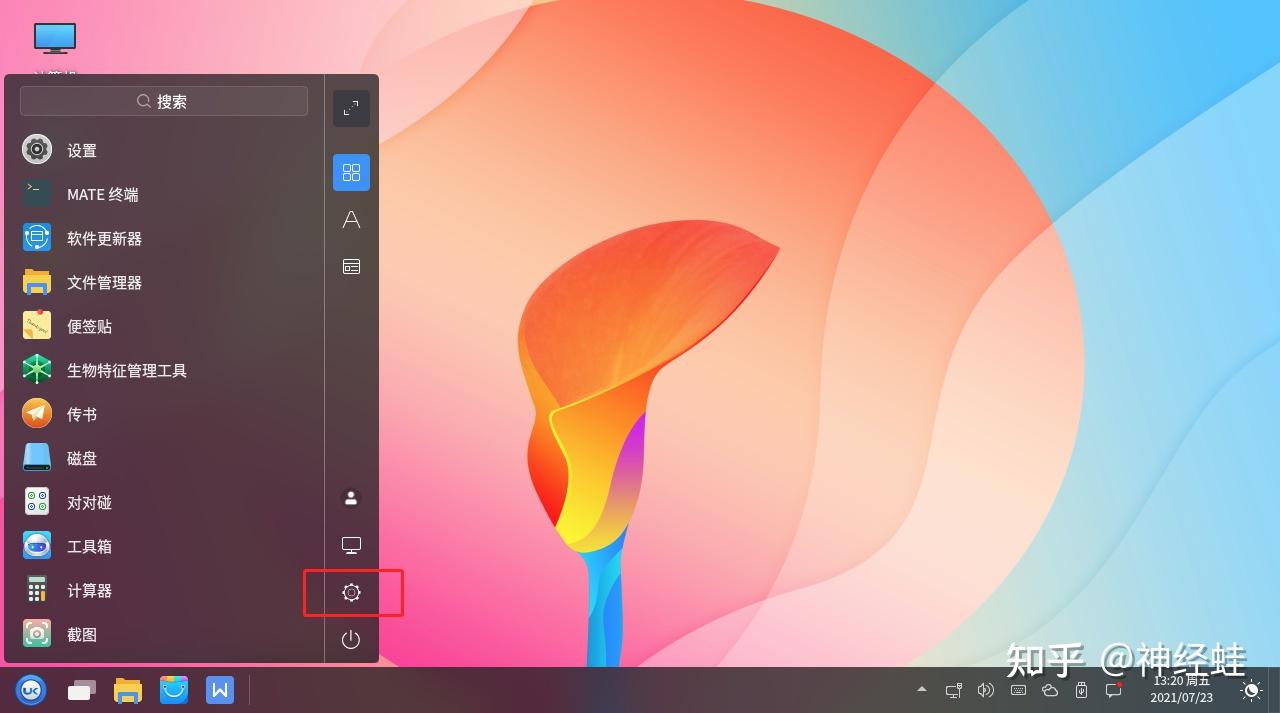
Task: Expand hidden tray icons with the arrow
Action: (x=921, y=690)
